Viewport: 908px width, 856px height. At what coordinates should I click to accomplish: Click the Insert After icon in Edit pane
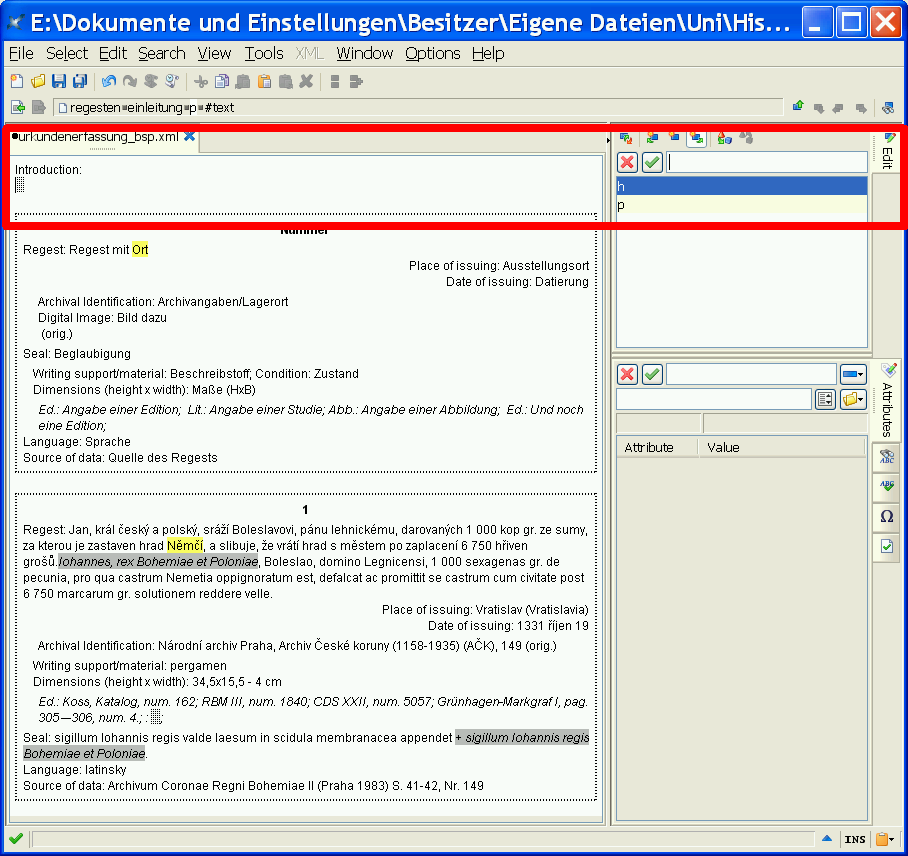(x=697, y=138)
